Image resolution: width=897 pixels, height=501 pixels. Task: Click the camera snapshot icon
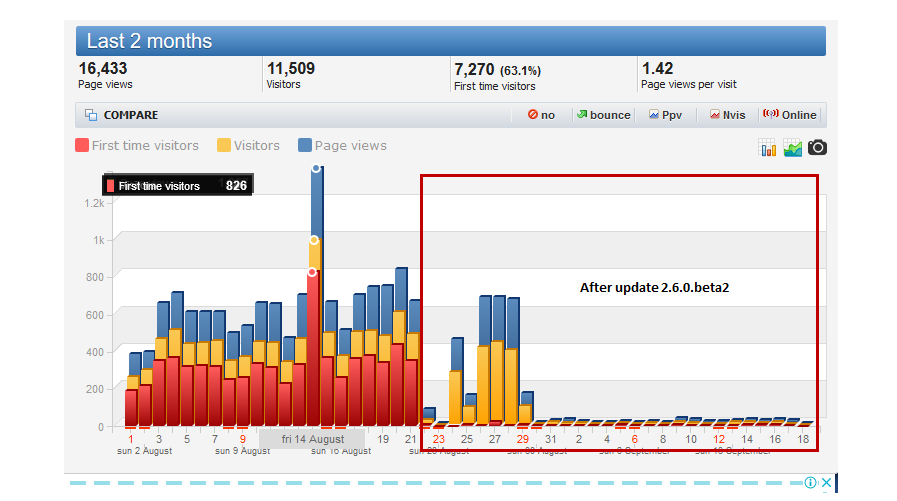click(x=817, y=148)
